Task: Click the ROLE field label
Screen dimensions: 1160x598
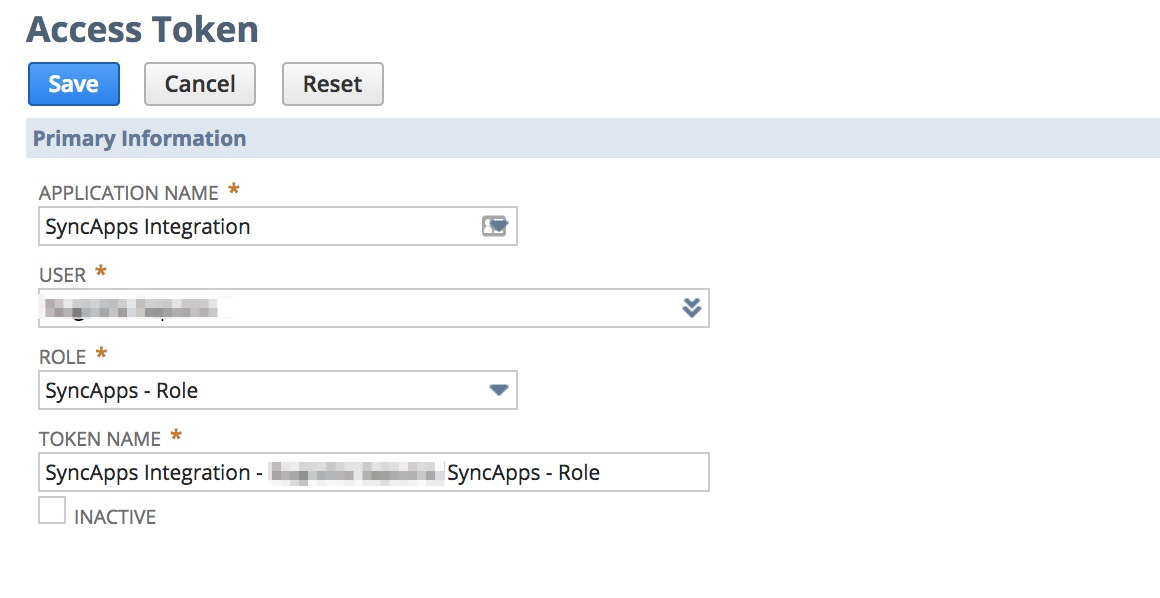Action: pyautogui.click(x=63, y=357)
